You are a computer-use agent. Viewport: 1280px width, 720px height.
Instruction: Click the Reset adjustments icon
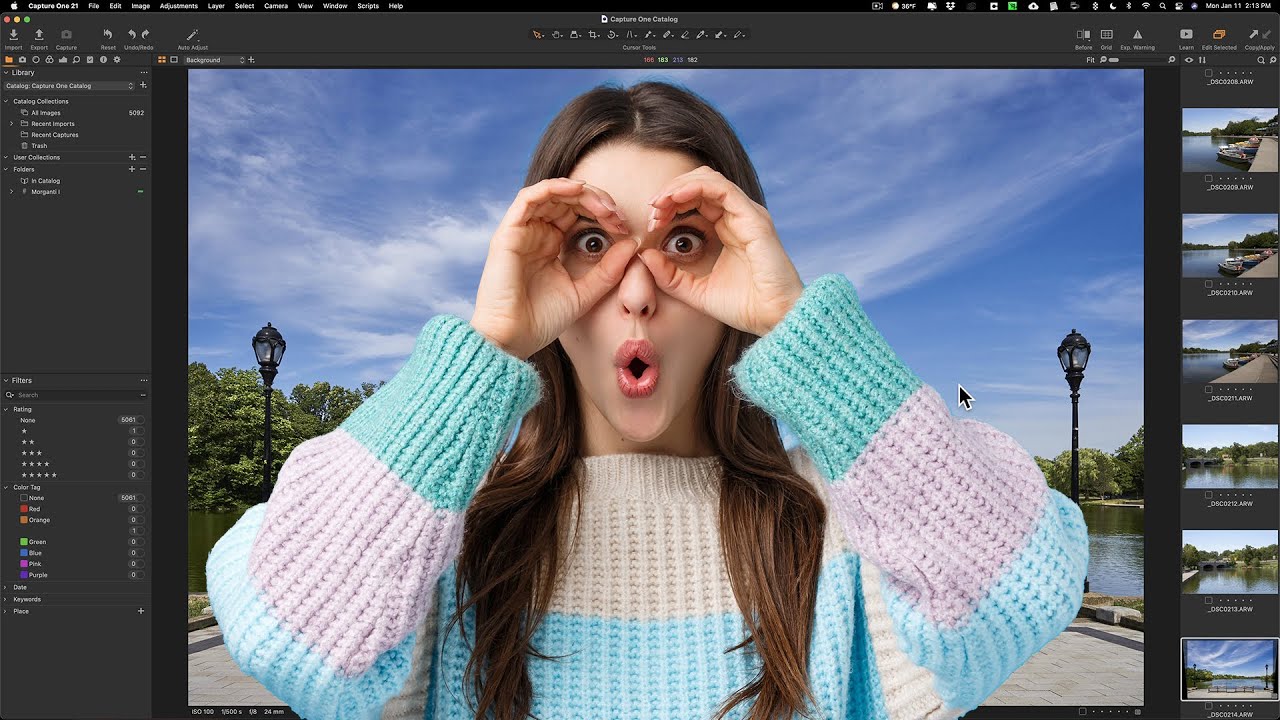[108, 35]
